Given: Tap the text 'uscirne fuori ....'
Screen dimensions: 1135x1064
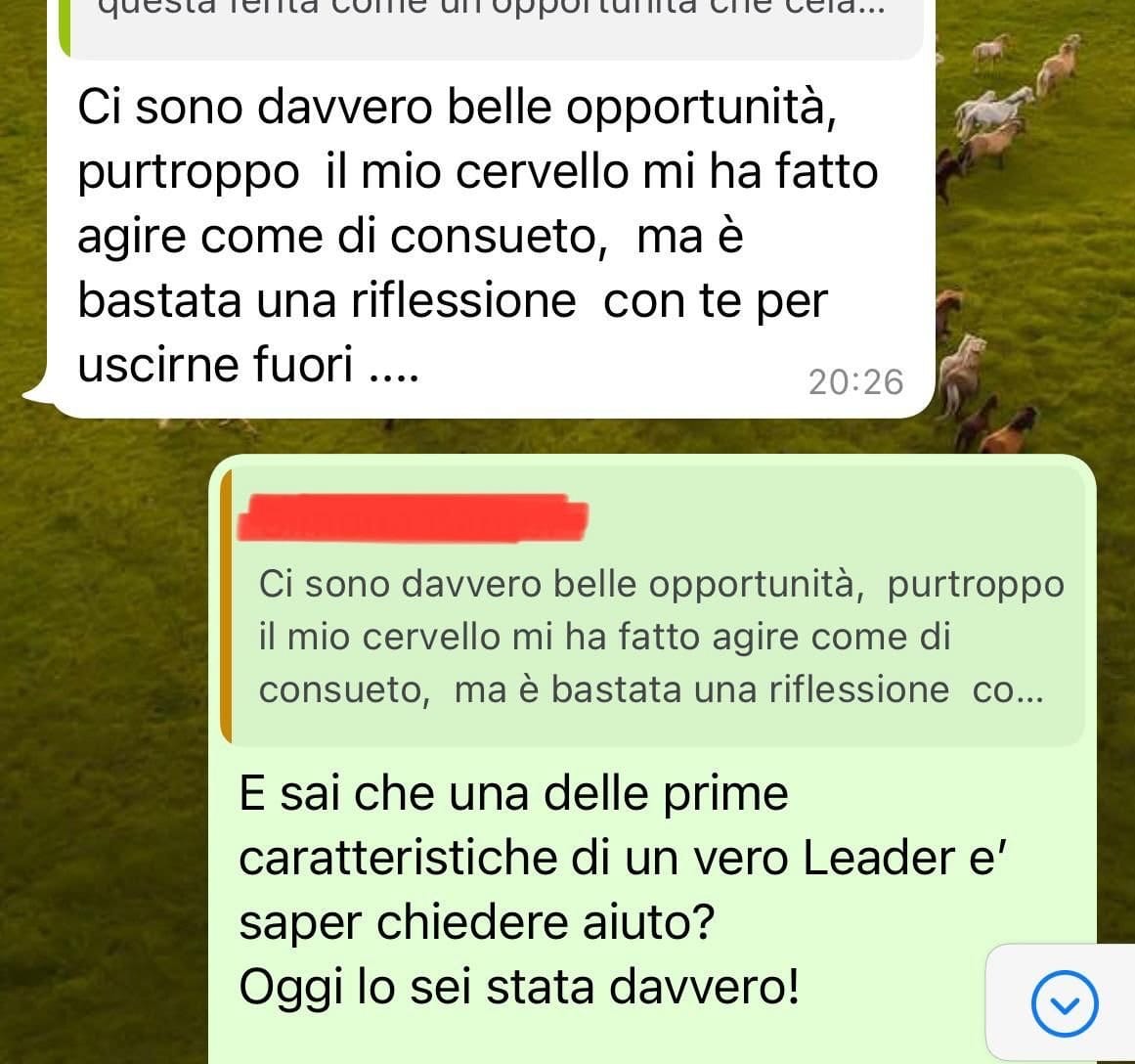Looking at the screenshot, I should tap(247, 365).
